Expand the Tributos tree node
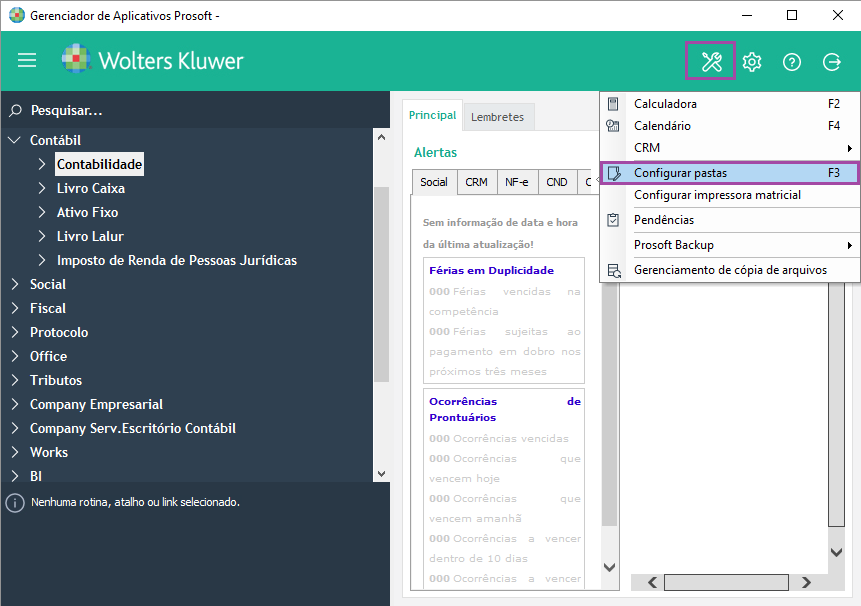The width and height of the screenshot is (861, 606). (15, 380)
